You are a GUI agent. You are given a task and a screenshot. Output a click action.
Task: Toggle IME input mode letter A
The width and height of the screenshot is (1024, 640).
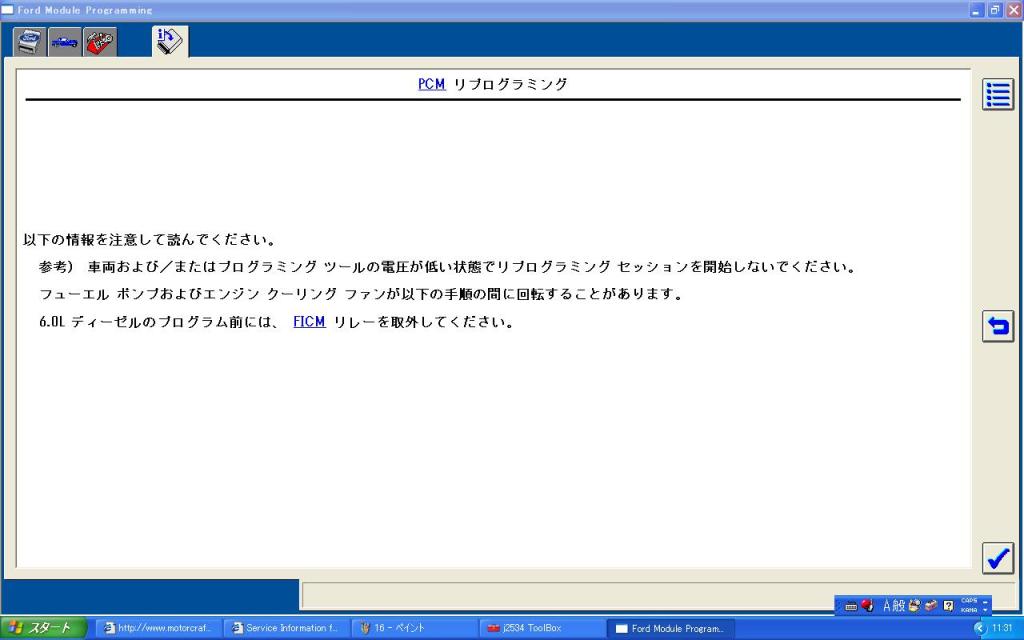click(x=887, y=605)
